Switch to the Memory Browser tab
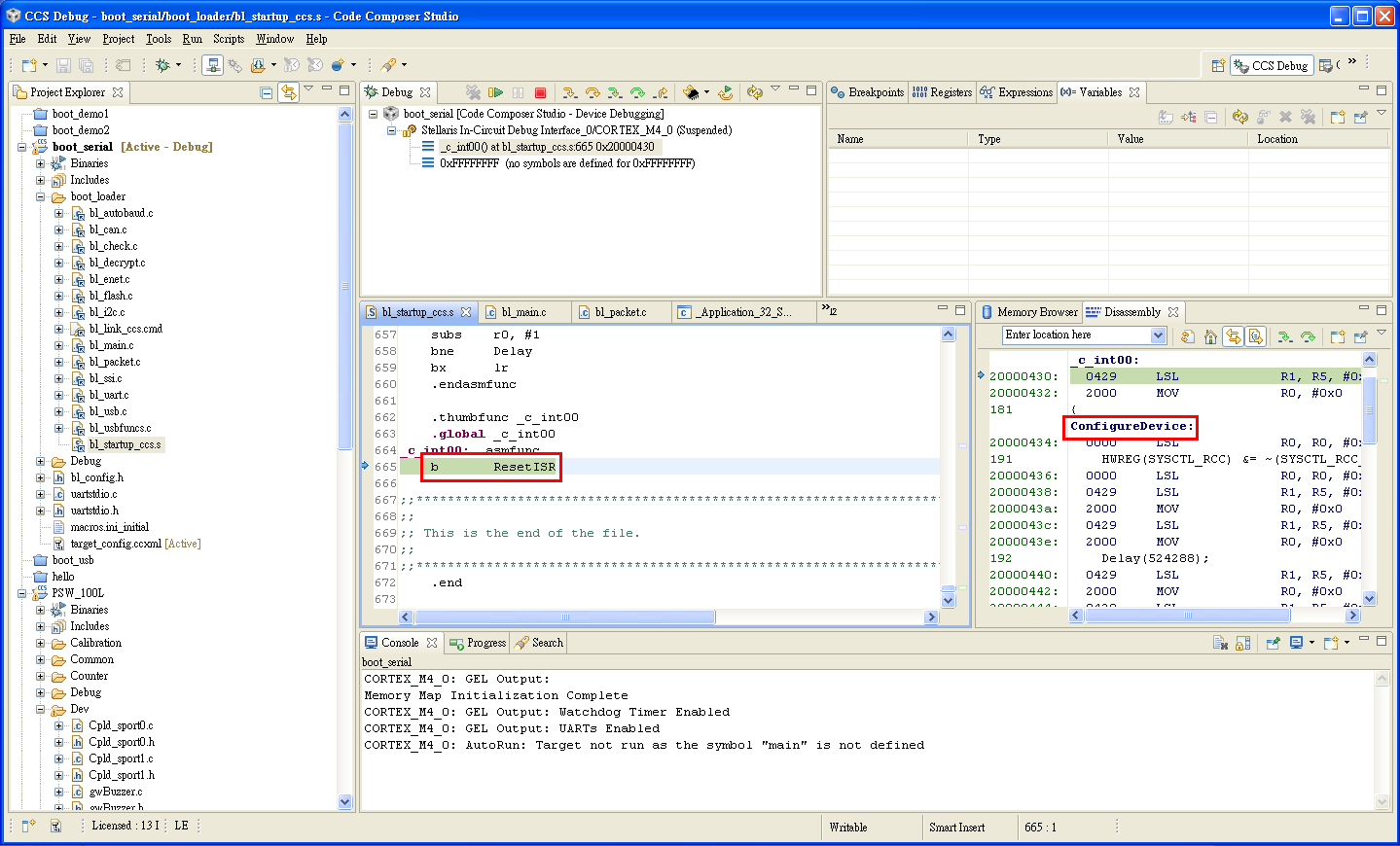Viewport: 1400px width, 846px height. (x=1029, y=312)
